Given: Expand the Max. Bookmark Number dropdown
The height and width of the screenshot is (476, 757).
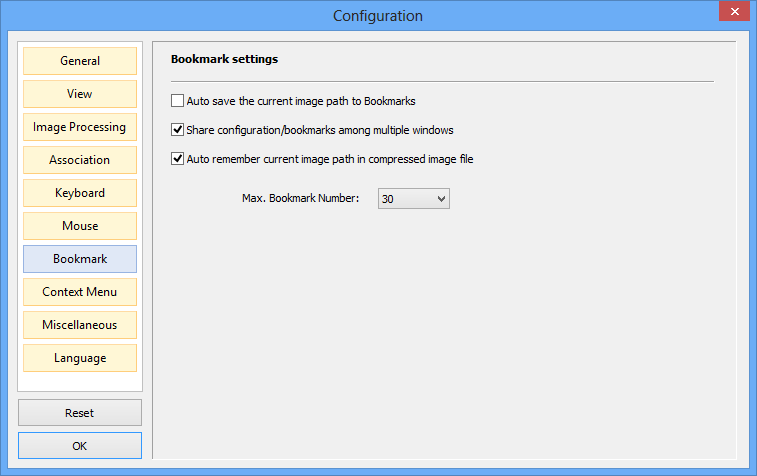Looking at the screenshot, I should point(414,198).
